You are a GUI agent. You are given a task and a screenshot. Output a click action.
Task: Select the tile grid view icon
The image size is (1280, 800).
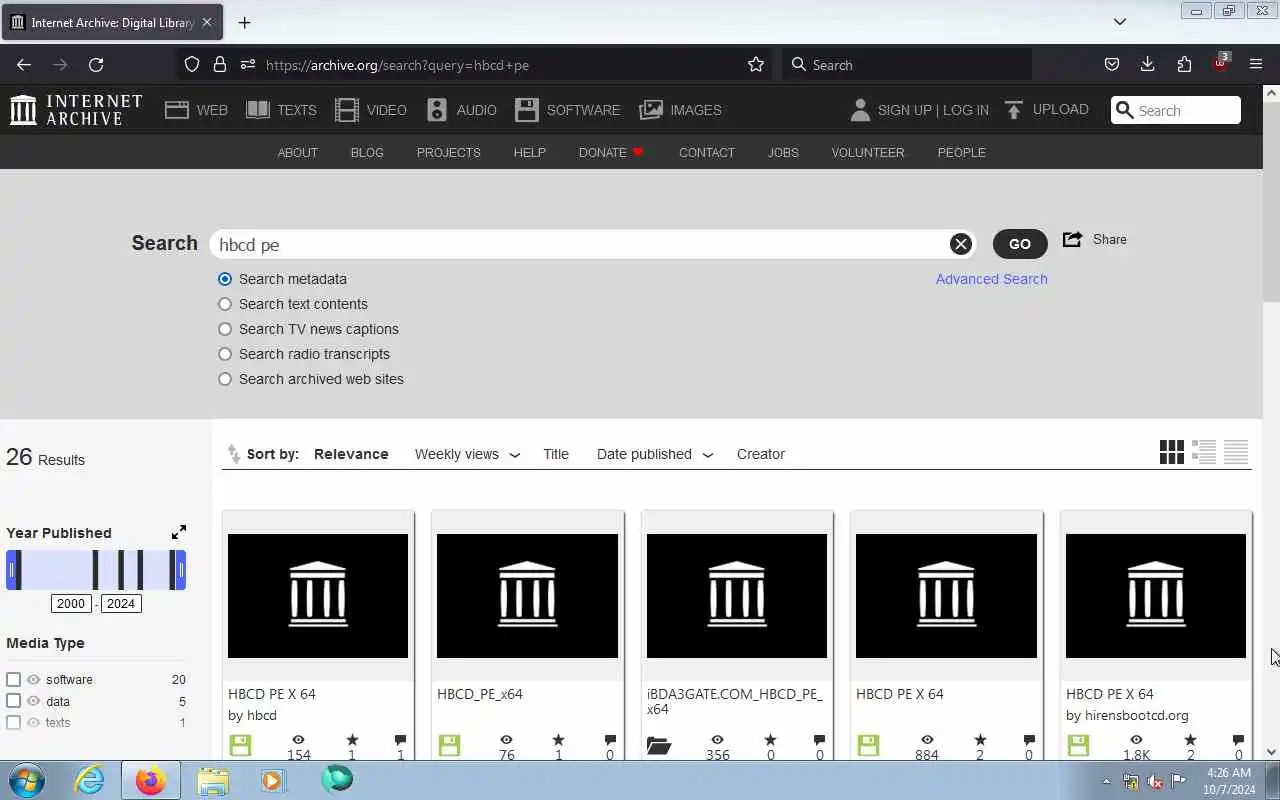tap(1172, 452)
